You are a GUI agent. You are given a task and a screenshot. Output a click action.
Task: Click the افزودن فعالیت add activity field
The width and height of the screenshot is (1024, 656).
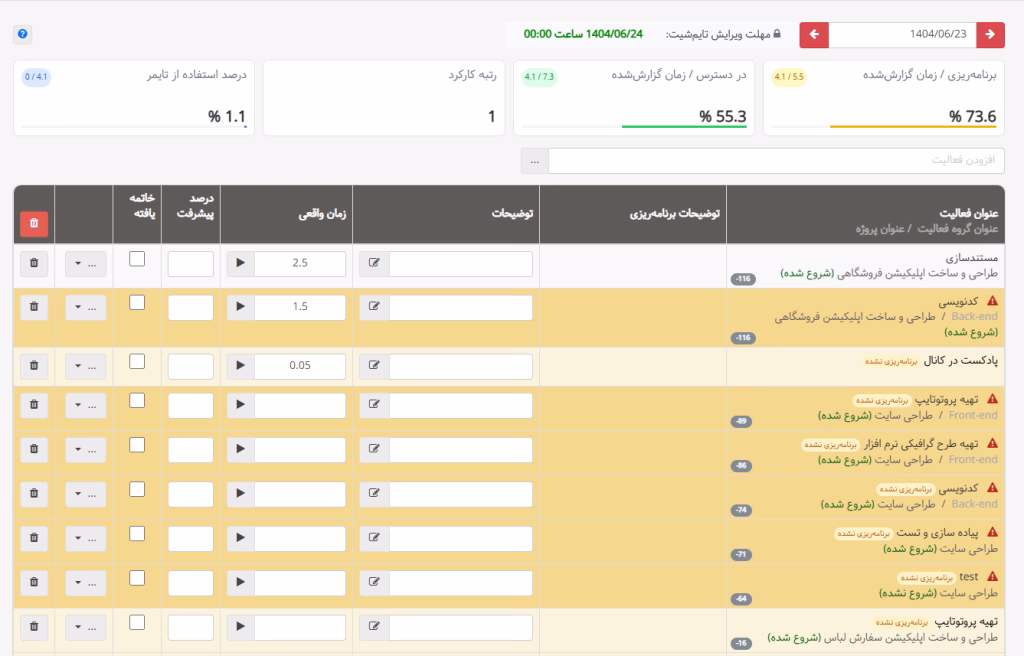pos(776,160)
